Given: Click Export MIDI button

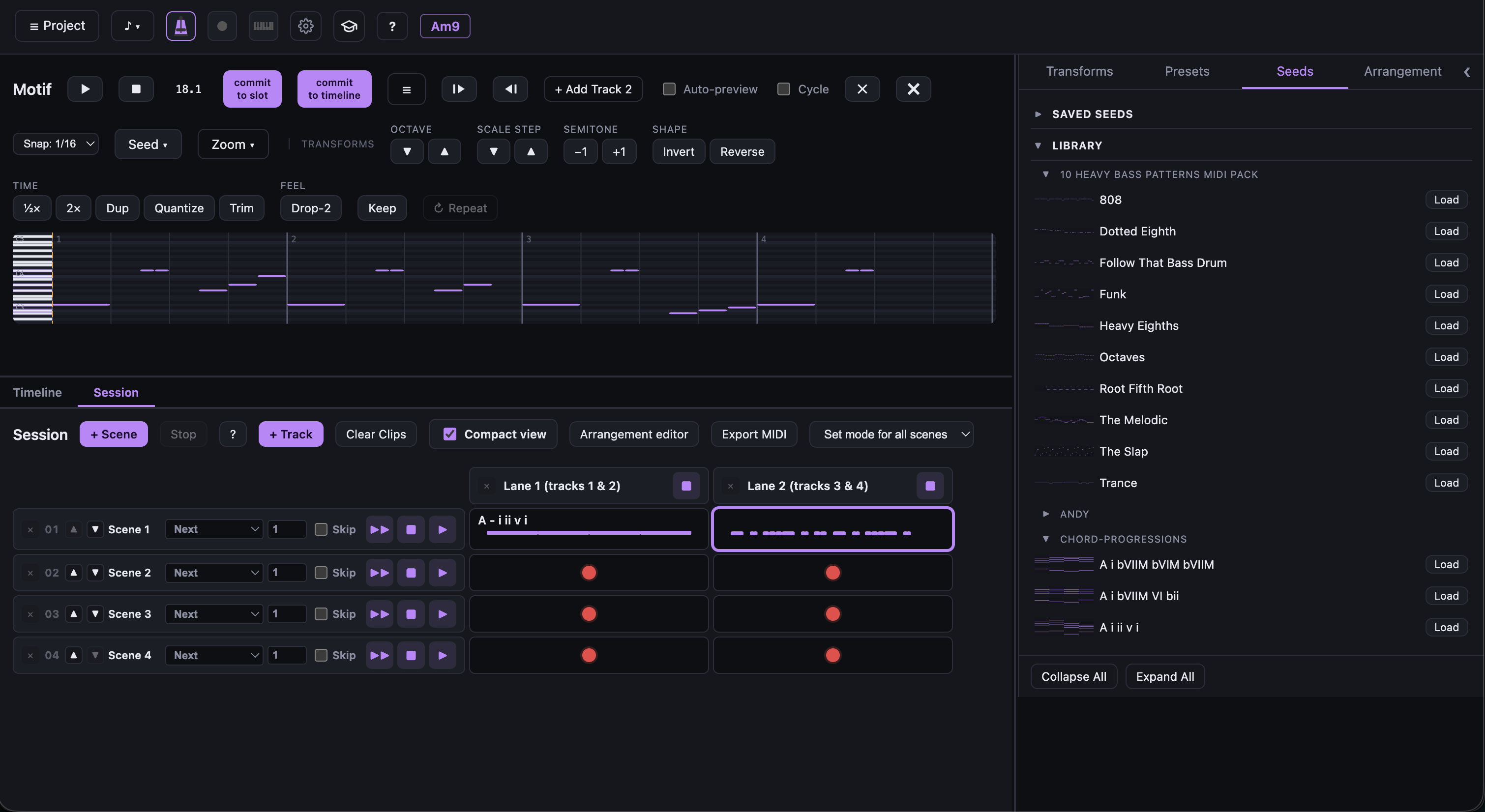Looking at the screenshot, I should coord(754,434).
